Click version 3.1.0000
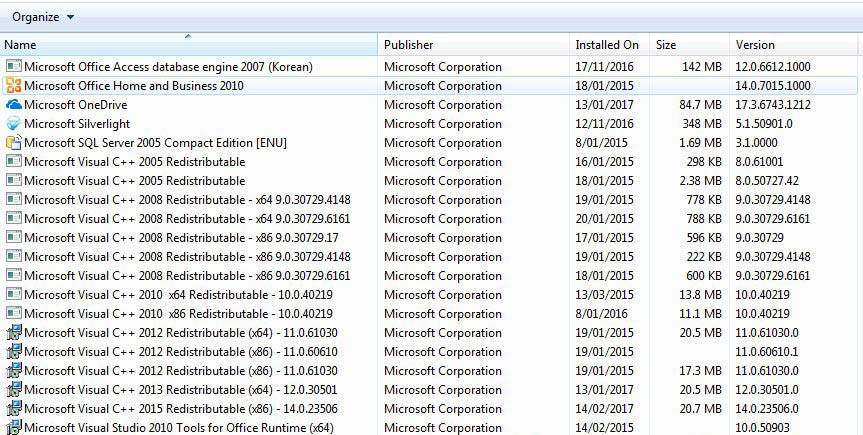Viewport: 863px width, 435px height. click(x=756, y=143)
